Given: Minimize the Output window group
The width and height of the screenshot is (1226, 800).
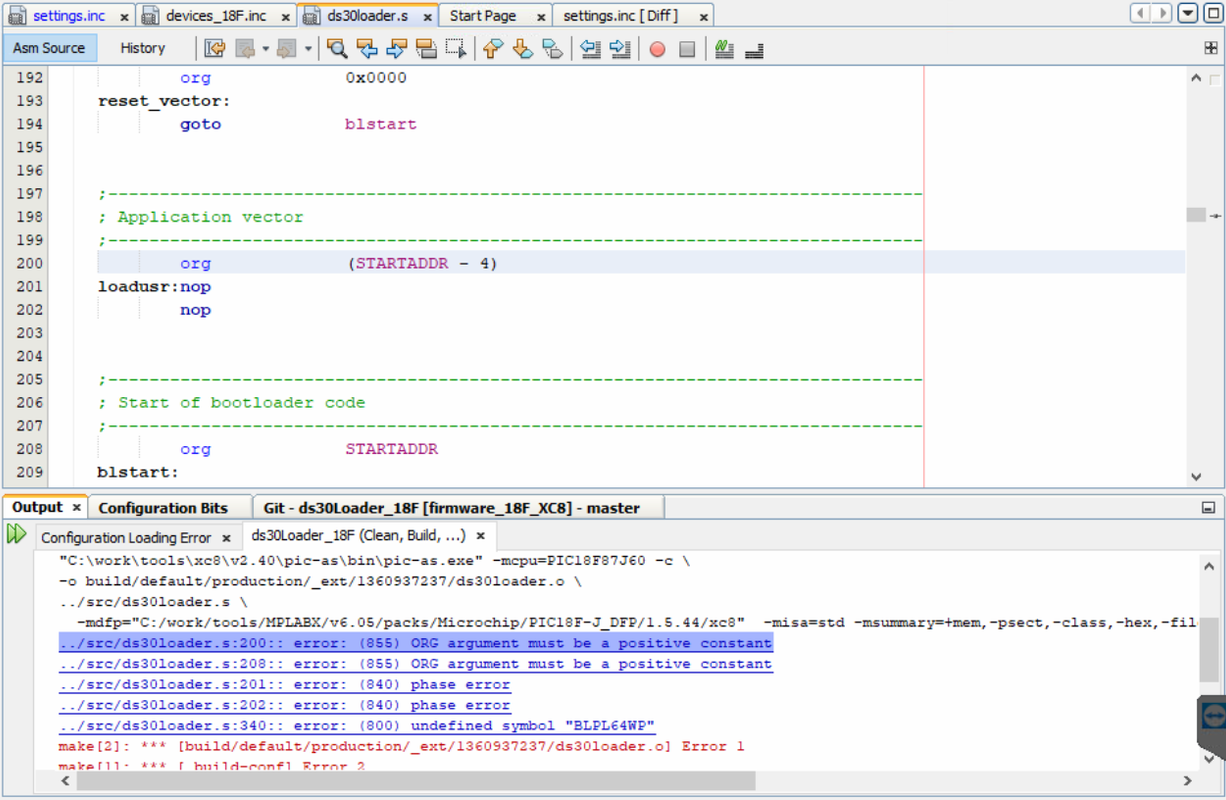Looking at the screenshot, I should coord(1208,508).
